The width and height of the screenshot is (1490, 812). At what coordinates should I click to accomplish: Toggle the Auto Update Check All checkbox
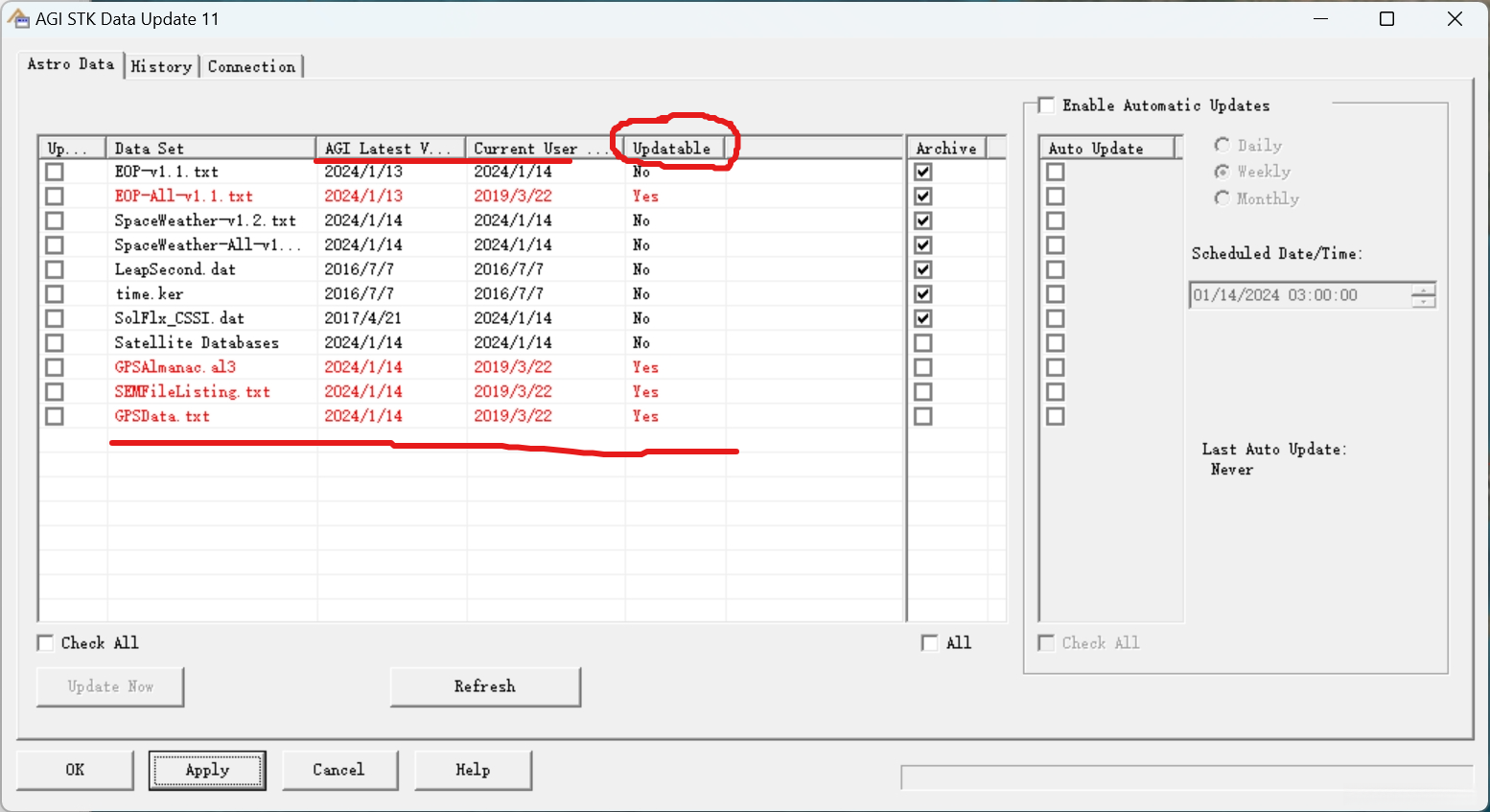tap(1046, 642)
